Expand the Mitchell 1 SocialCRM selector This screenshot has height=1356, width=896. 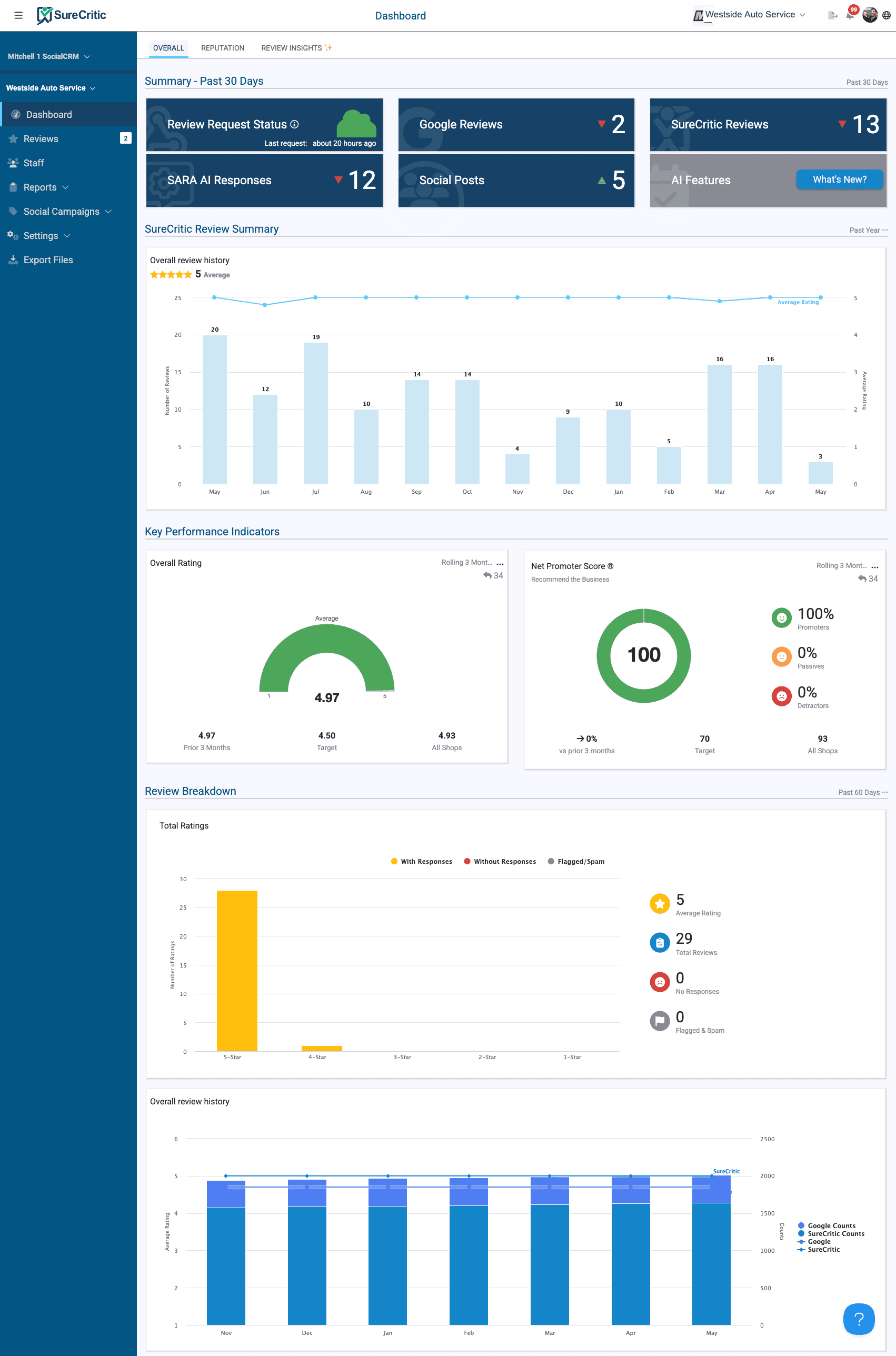click(x=48, y=56)
